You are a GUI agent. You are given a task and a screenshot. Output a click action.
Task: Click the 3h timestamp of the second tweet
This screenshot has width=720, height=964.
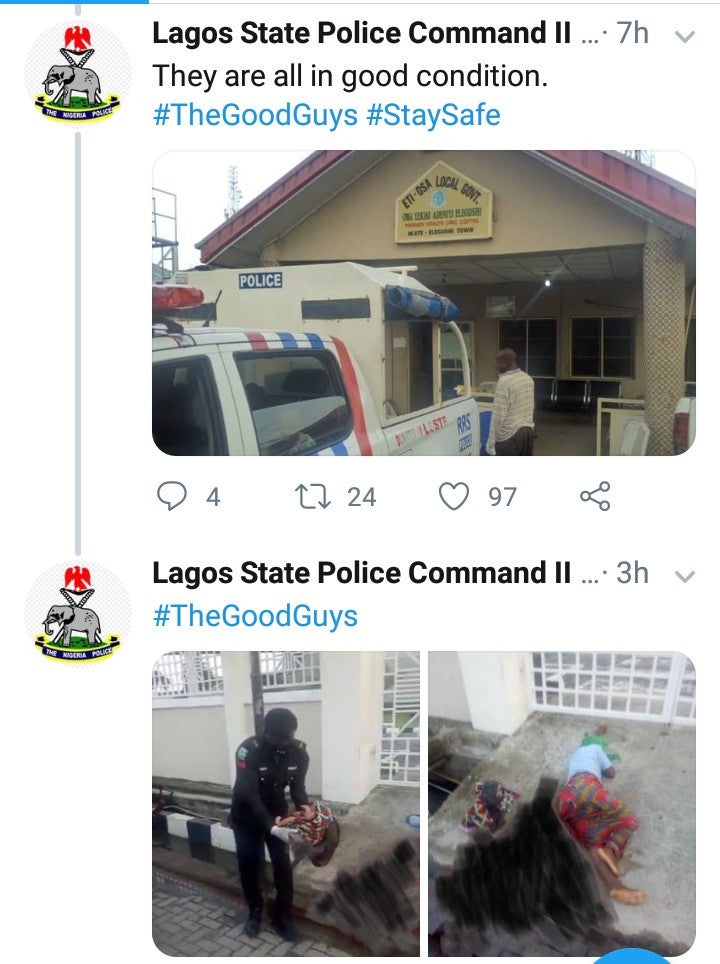click(633, 574)
